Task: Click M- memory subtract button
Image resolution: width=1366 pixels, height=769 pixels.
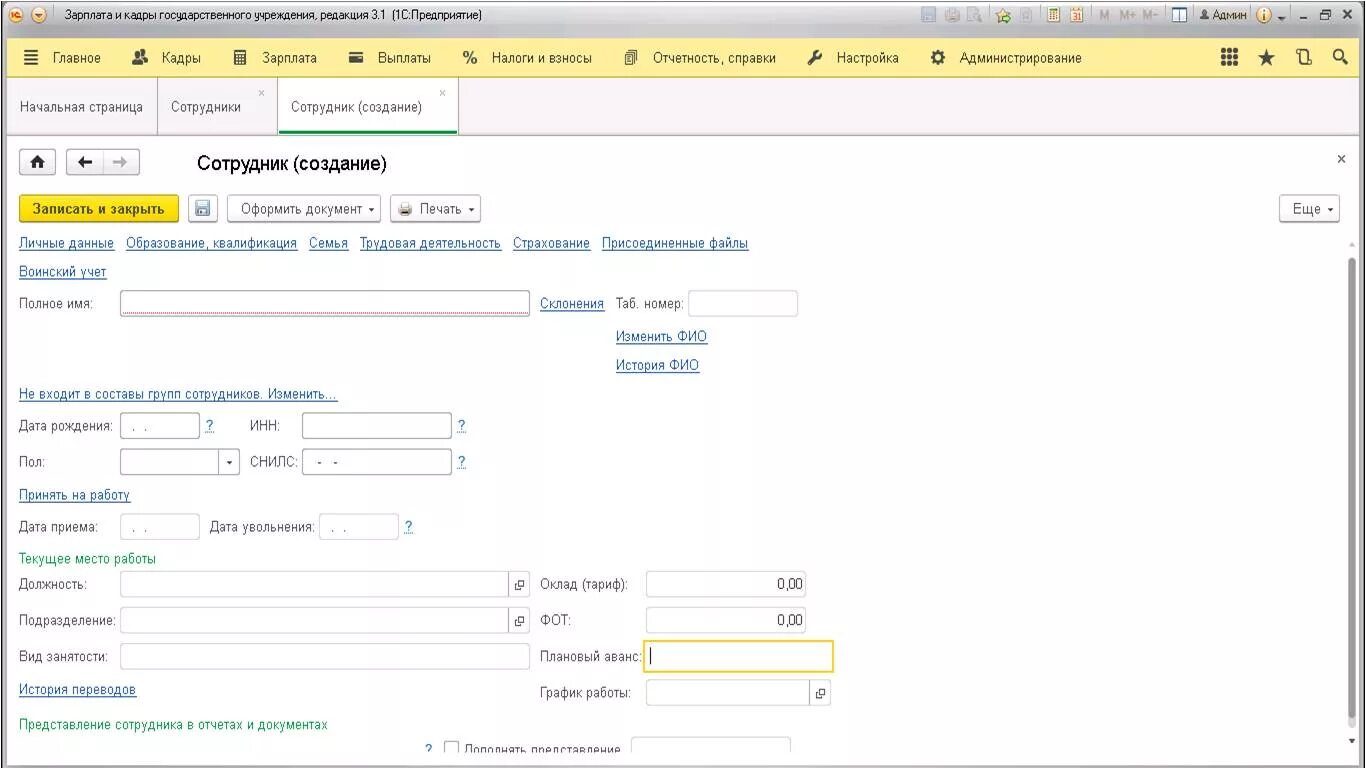Action: pyautogui.click(x=1150, y=15)
